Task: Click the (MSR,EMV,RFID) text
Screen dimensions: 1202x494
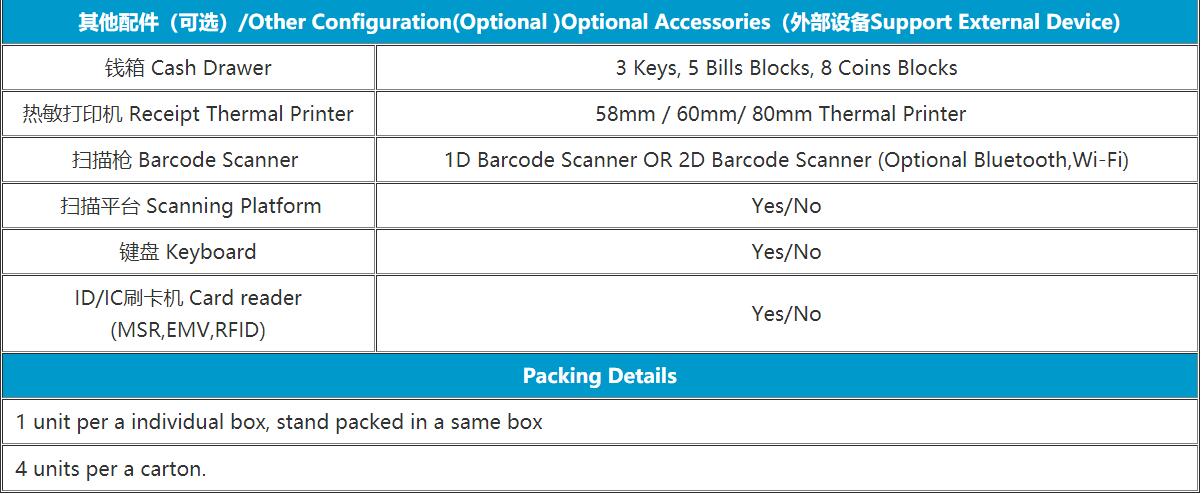Action: pyautogui.click(x=188, y=330)
